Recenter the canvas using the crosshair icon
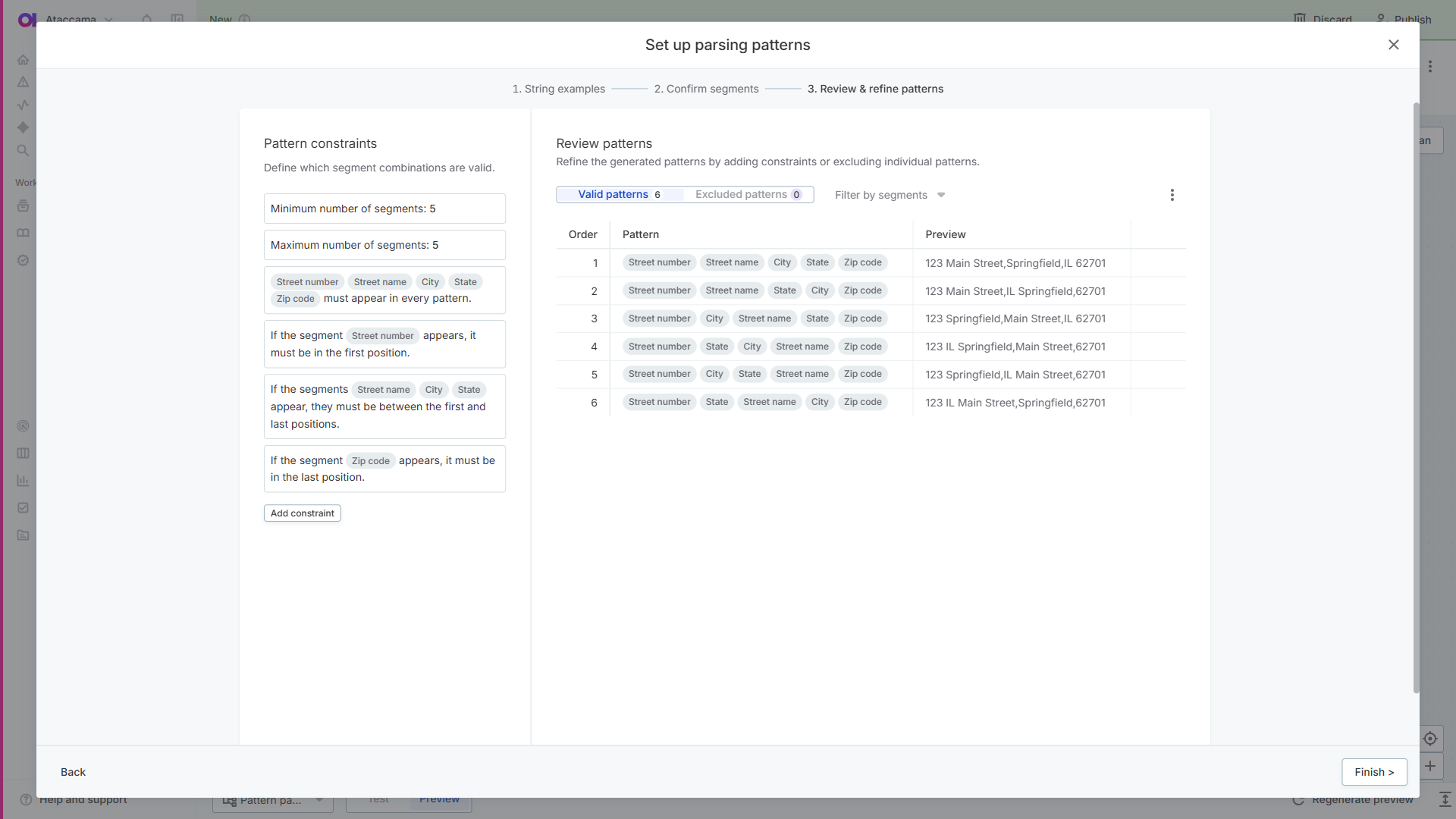1456x819 pixels. (1431, 738)
